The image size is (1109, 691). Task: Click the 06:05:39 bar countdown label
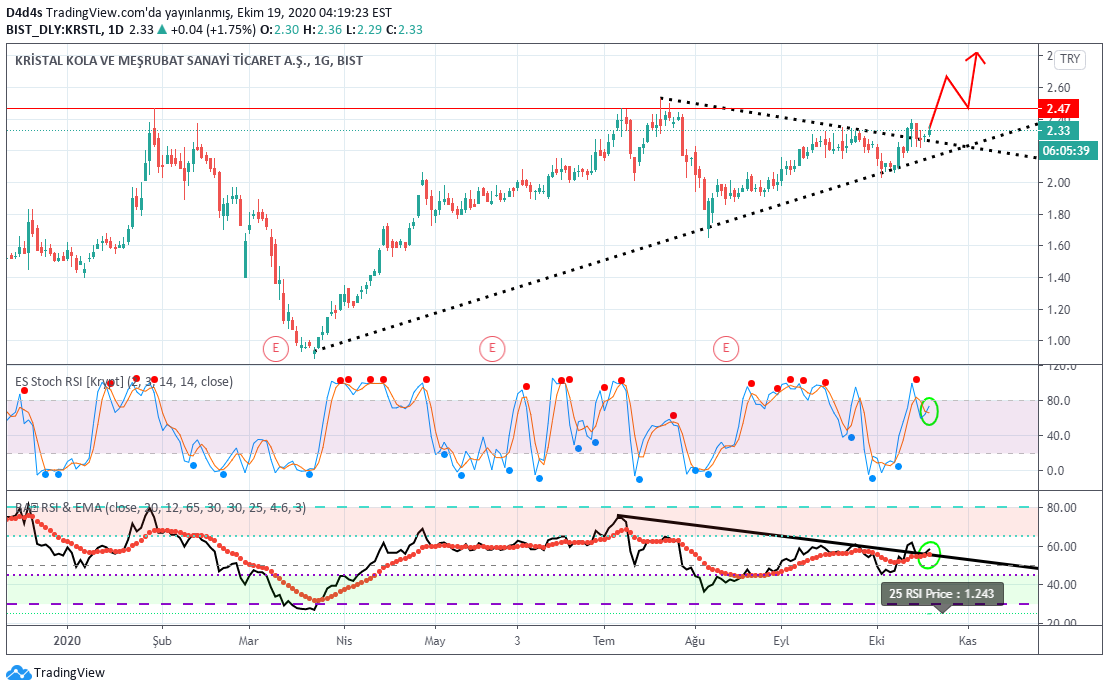click(1068, 151)
